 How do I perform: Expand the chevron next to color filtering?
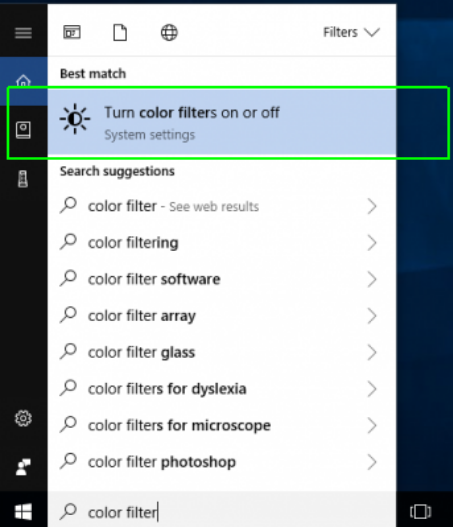[372, 243]
